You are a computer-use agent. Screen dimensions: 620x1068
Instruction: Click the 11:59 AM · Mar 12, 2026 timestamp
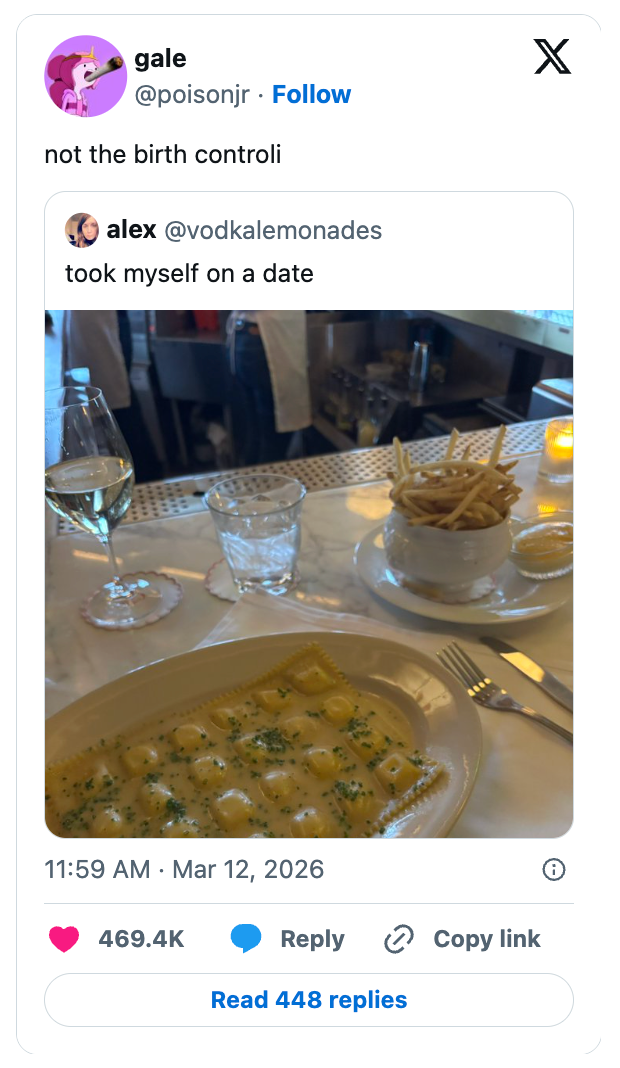pos(185,868)
